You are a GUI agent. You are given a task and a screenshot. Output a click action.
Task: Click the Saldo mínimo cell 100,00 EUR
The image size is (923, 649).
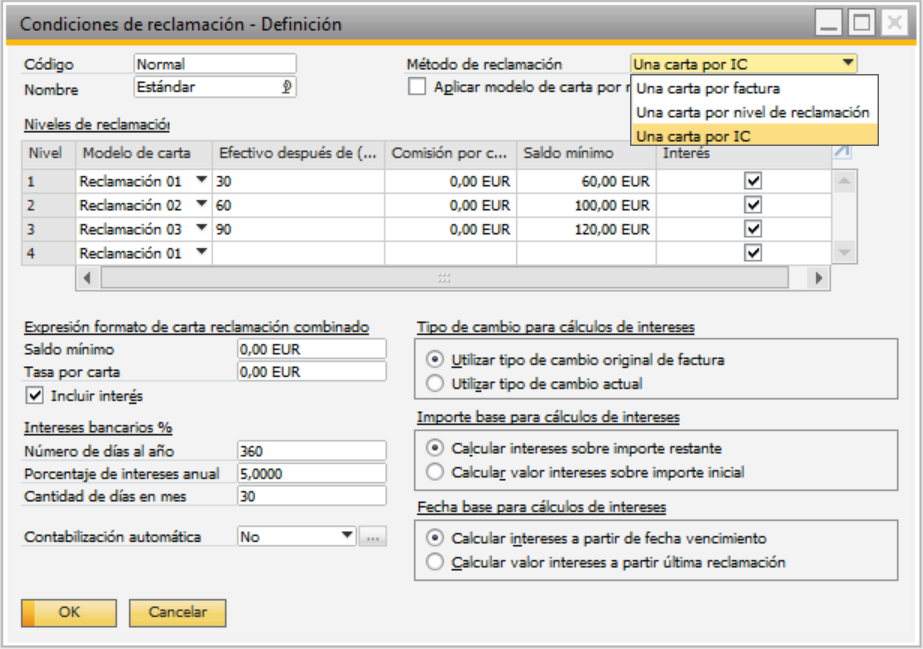click(x=586, y=205)
